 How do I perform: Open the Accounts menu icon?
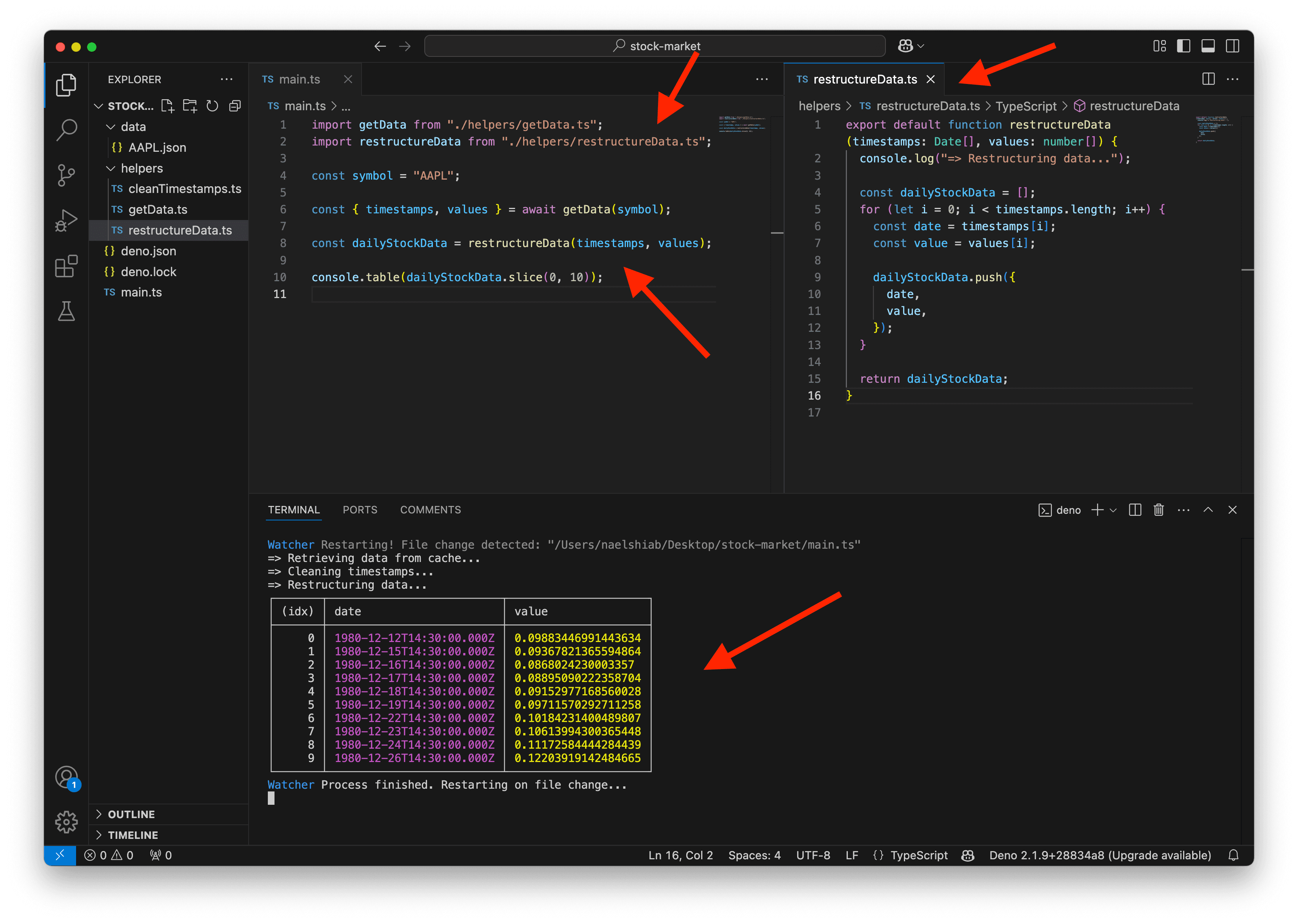pyautogui.click(x=66, y=777)
